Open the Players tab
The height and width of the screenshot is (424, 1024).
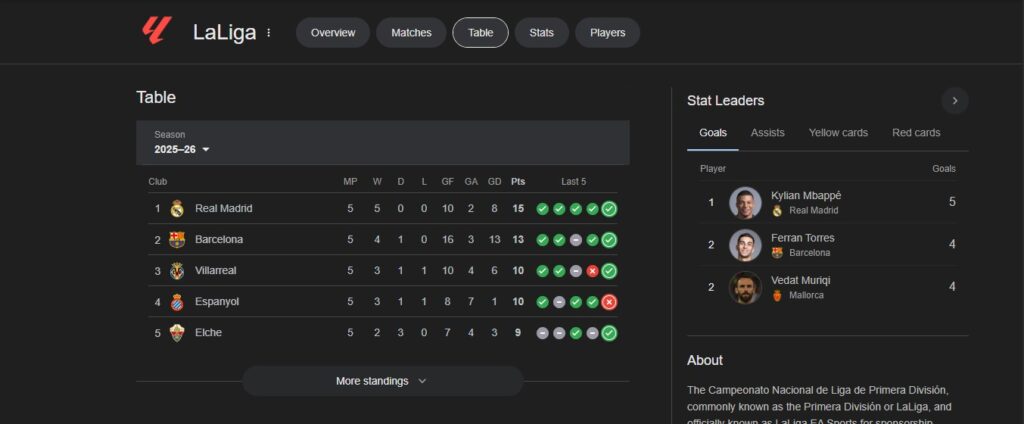coord(607,33)
